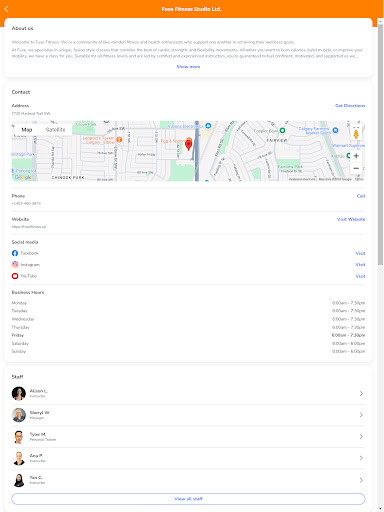The width and height of the screenshot is (384, 512).
Task: Go back using the header arrow
Action: pyautogui.click(x=6, y=9)
